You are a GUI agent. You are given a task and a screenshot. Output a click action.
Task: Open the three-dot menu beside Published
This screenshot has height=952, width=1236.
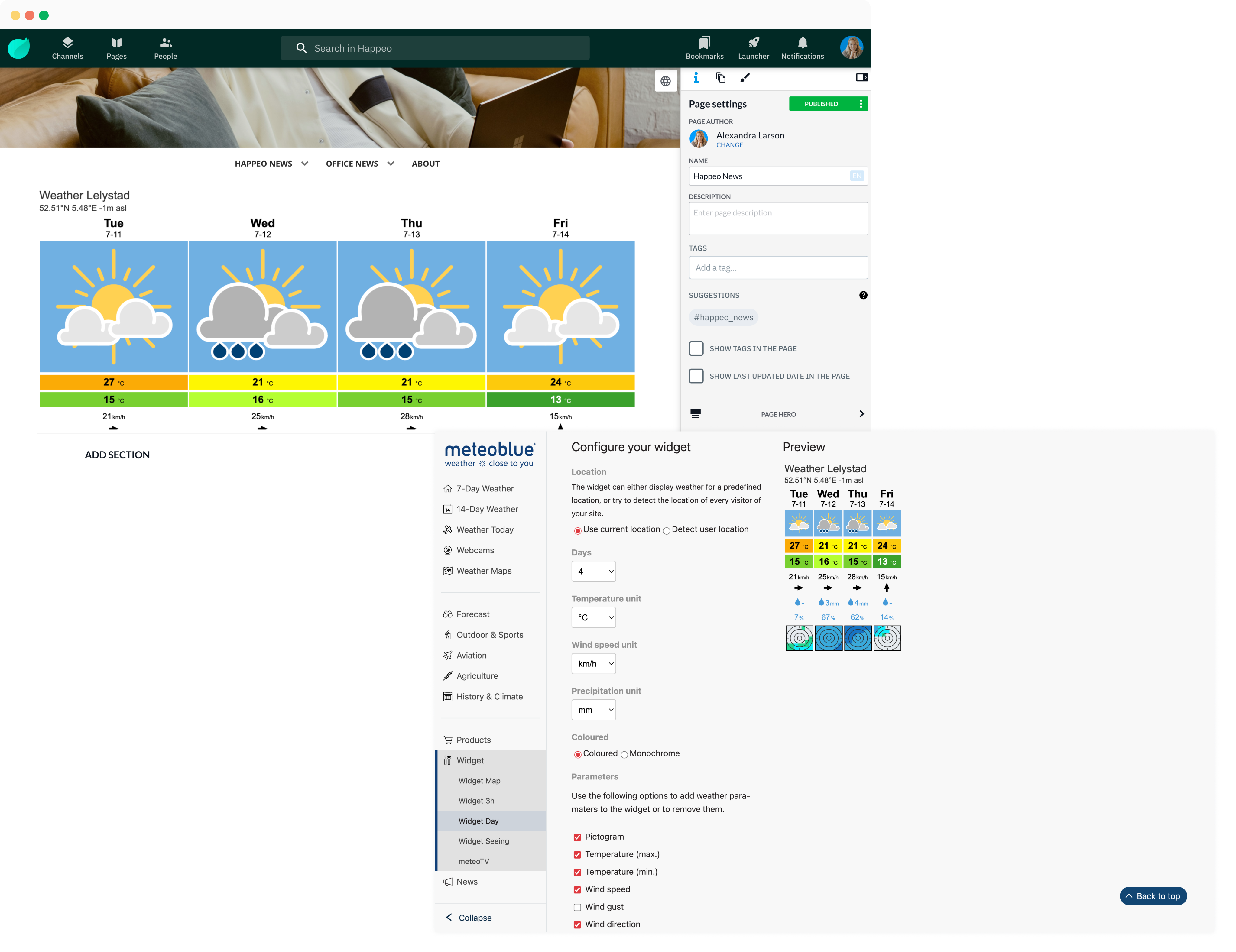tap(861, 104)
